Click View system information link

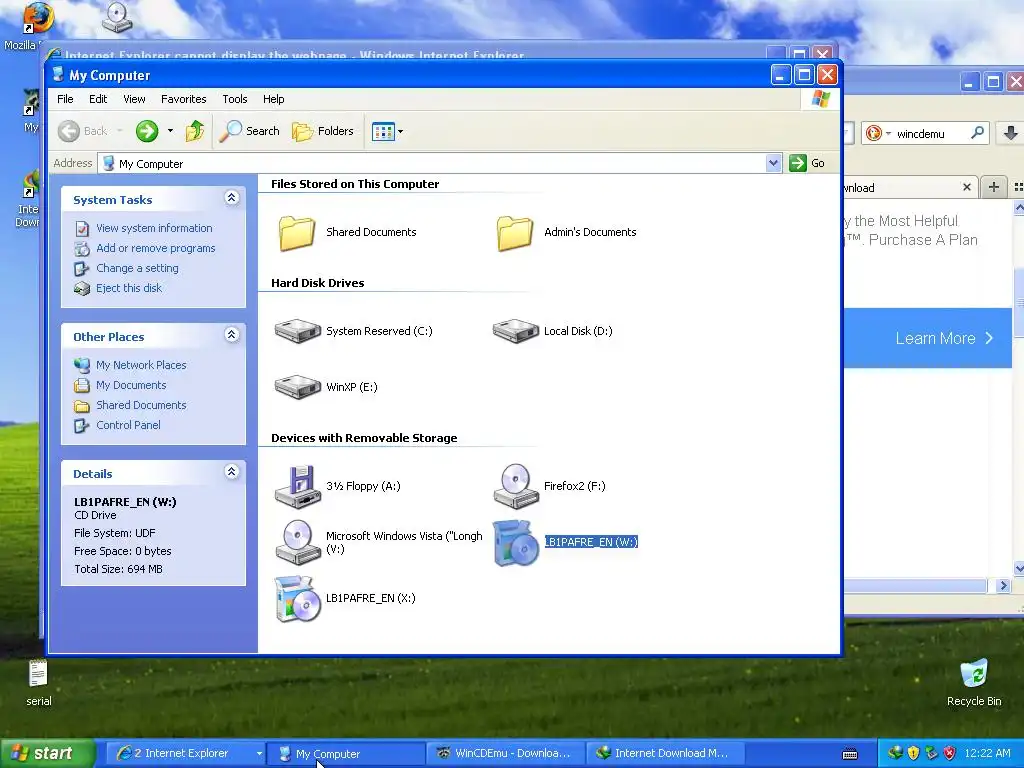click(154, 228)
